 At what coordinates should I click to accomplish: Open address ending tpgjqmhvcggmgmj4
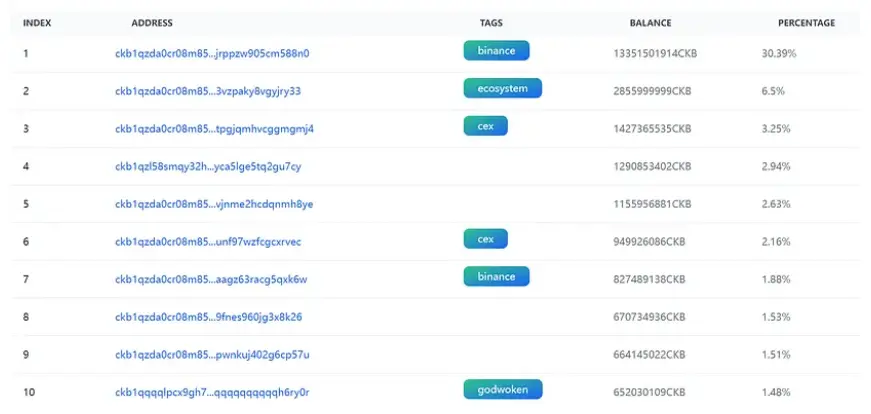[x=214, y=129]
